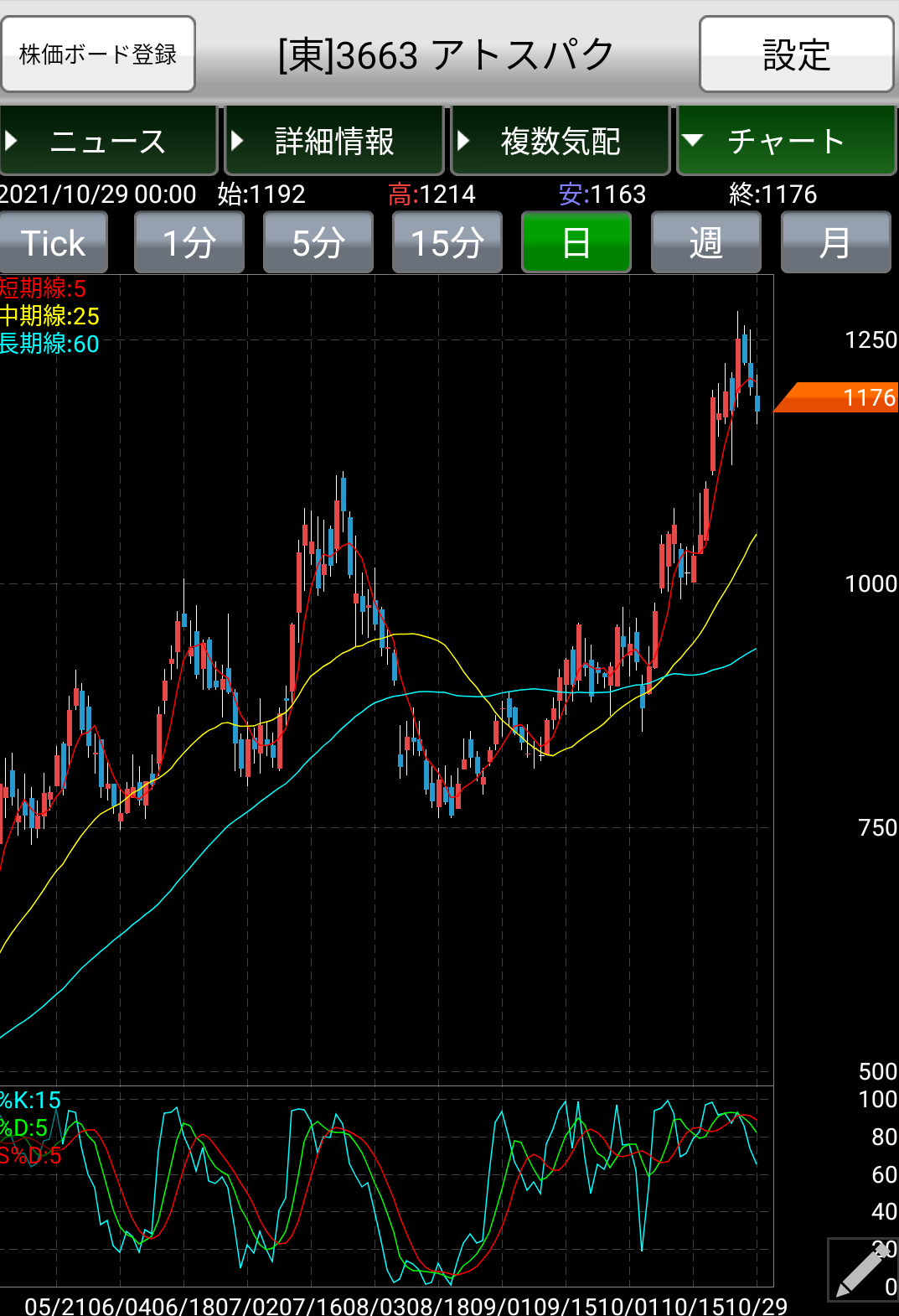Image resolution: width=899 pixels, height=1316 pixels.
Task: Switch to 月 monthly chart
Action: click(x=835, y=243)
